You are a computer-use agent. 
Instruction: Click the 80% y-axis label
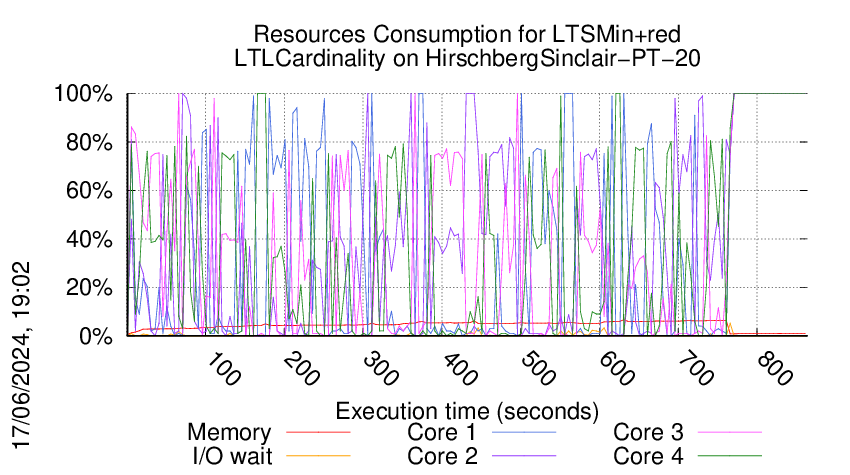[x=89, y=143]
